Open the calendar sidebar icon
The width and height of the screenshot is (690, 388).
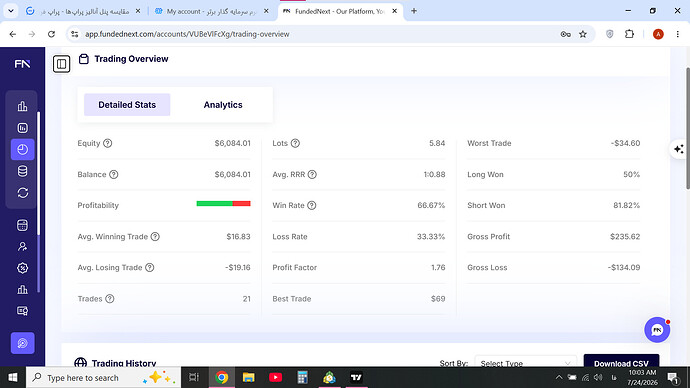[x=22, y=225]
